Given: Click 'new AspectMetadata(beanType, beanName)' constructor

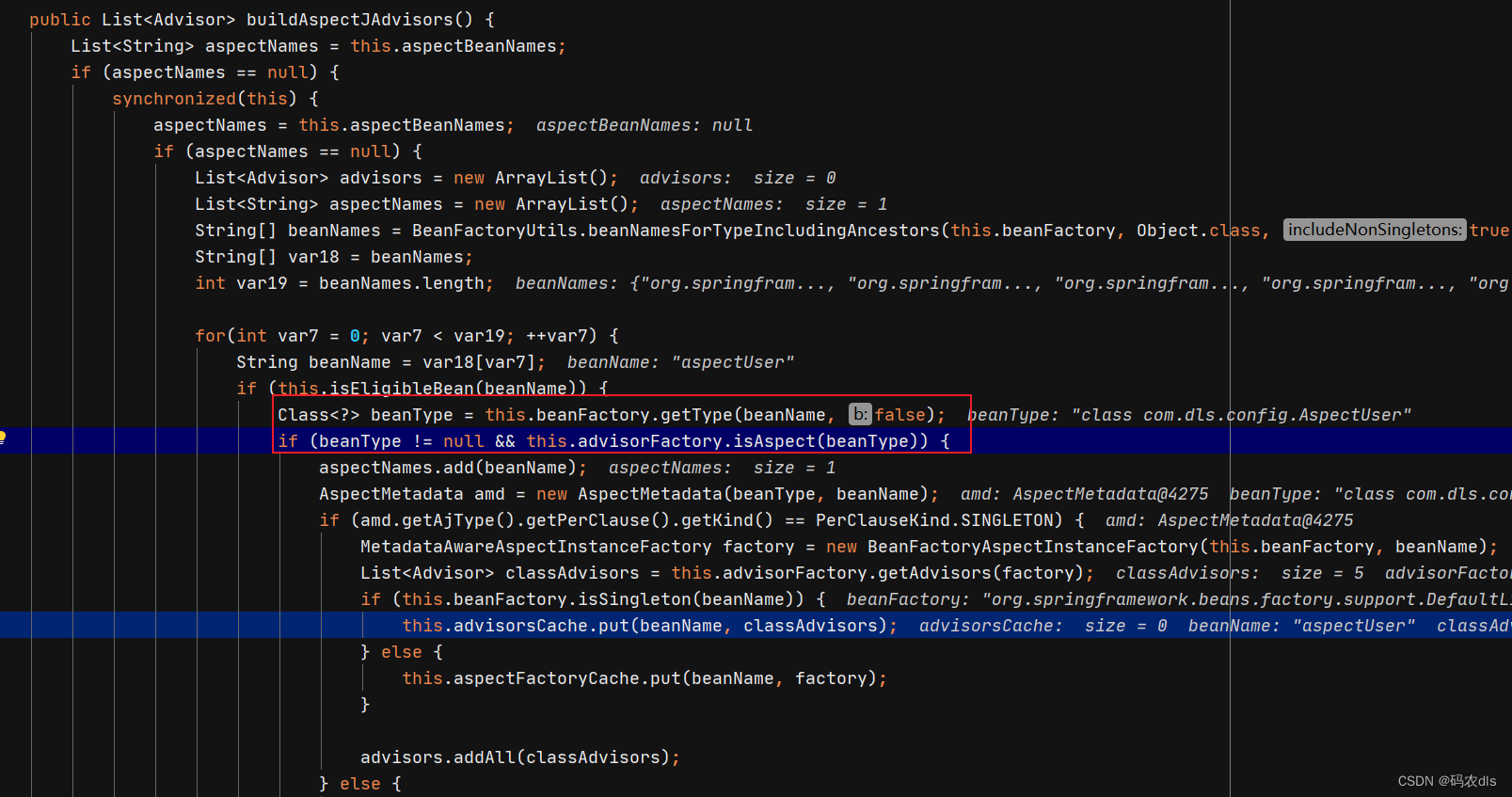Looking at the screenshot, I should click(733, 494).
